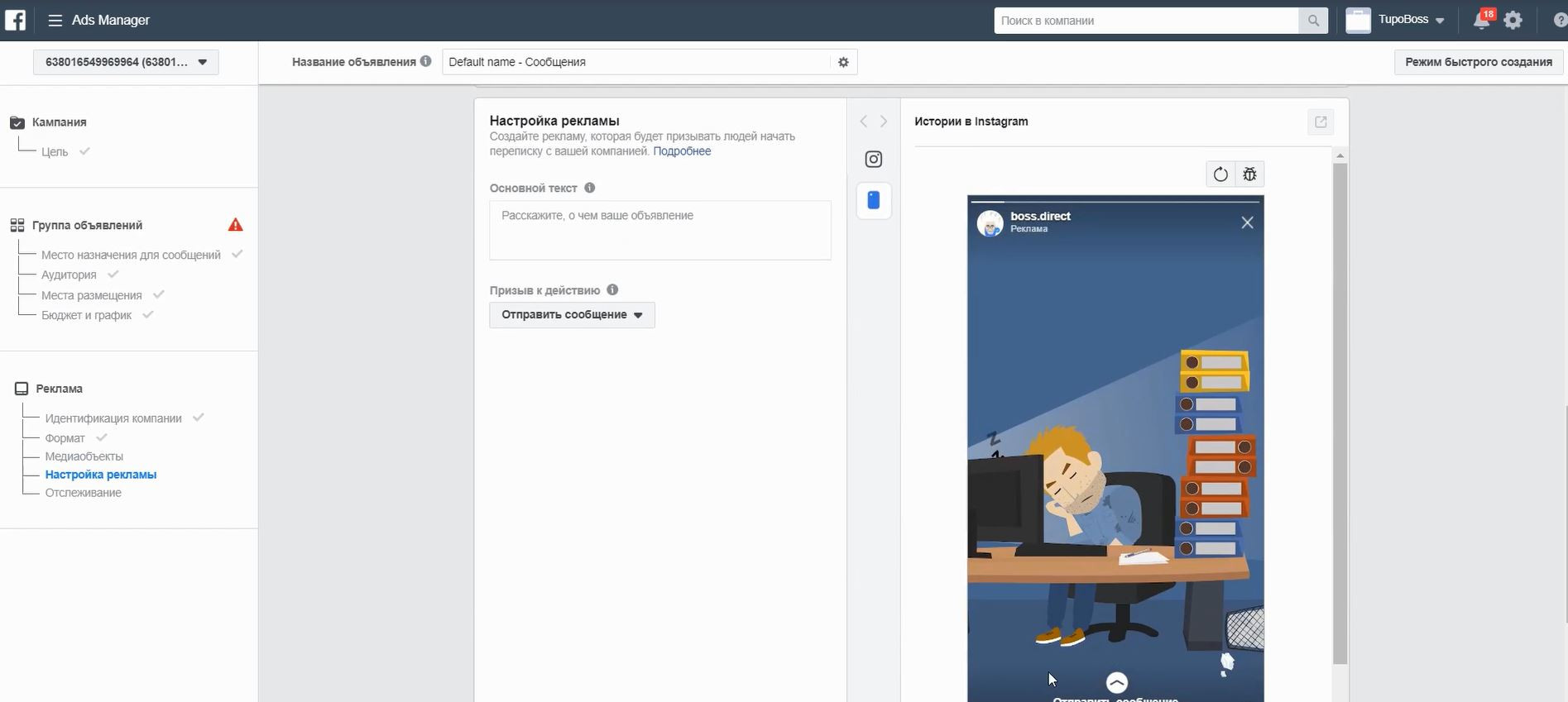Select the blue mobile stories preview icon

[x=873, y=200]
